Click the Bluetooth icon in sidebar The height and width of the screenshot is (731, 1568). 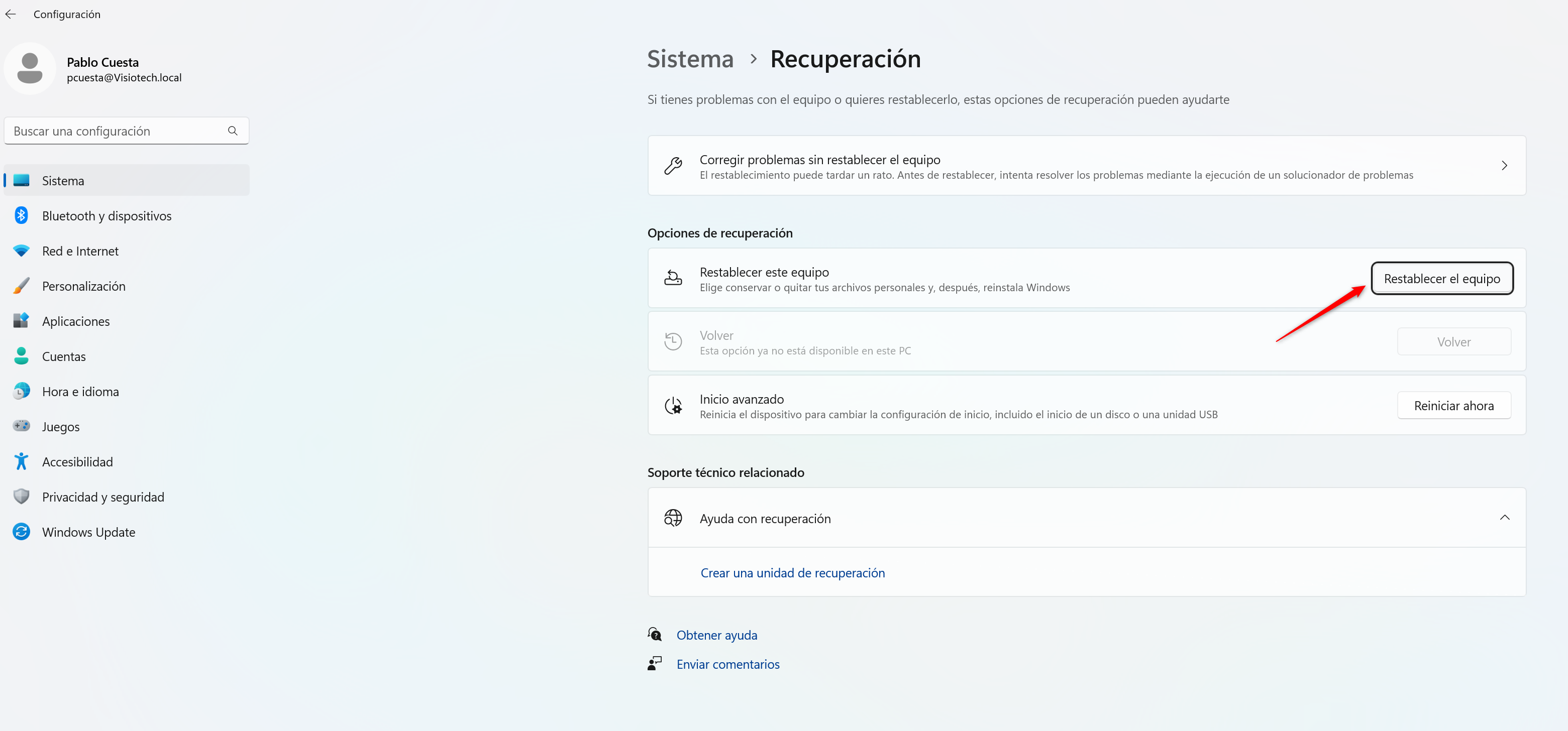pos(21,215)
